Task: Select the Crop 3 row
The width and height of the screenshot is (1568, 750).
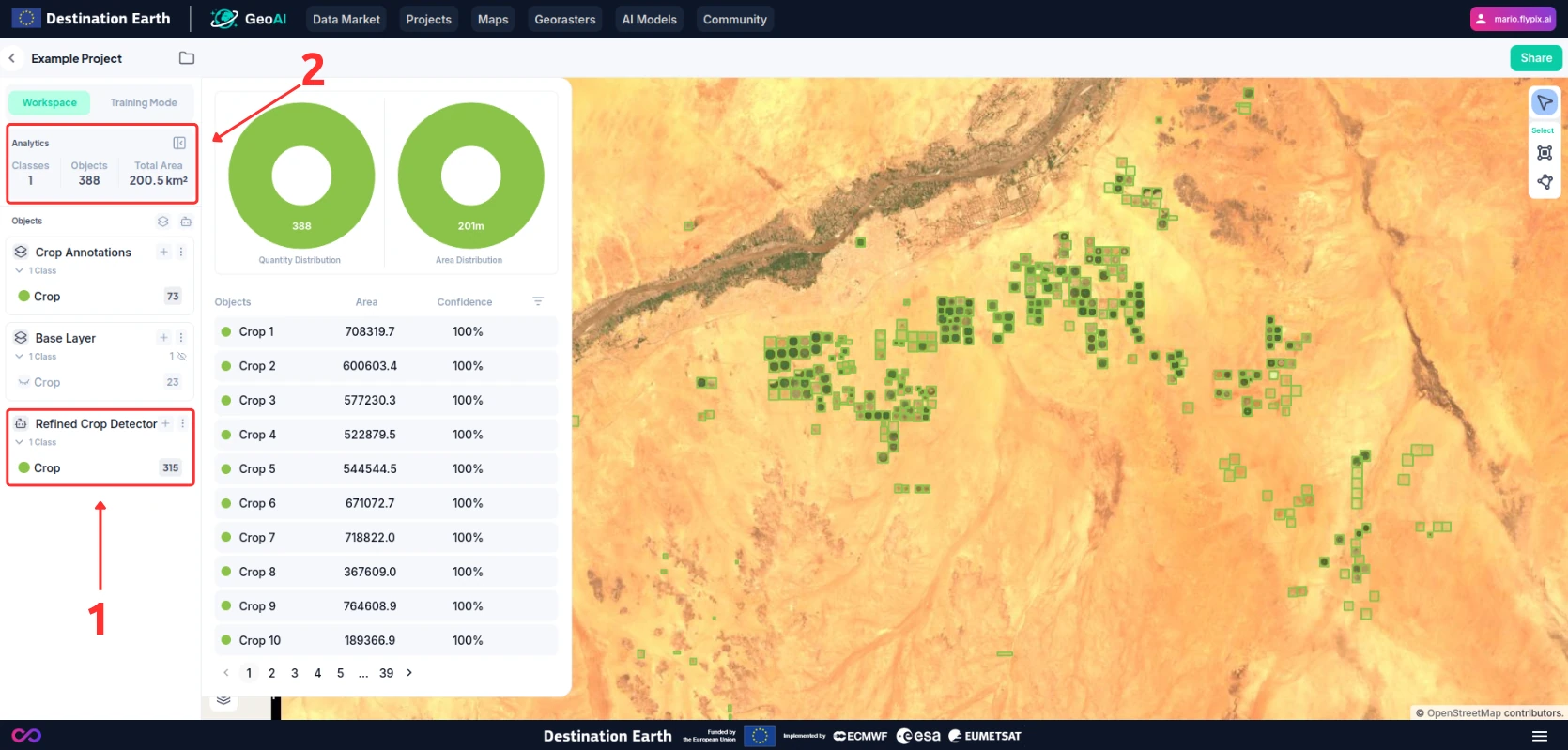Action: [x=386, y=400]
